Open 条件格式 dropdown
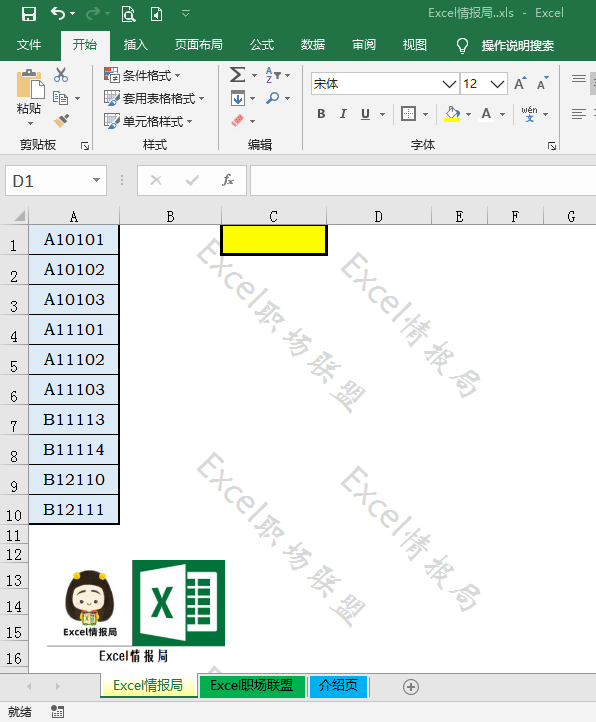 [142, 75]
